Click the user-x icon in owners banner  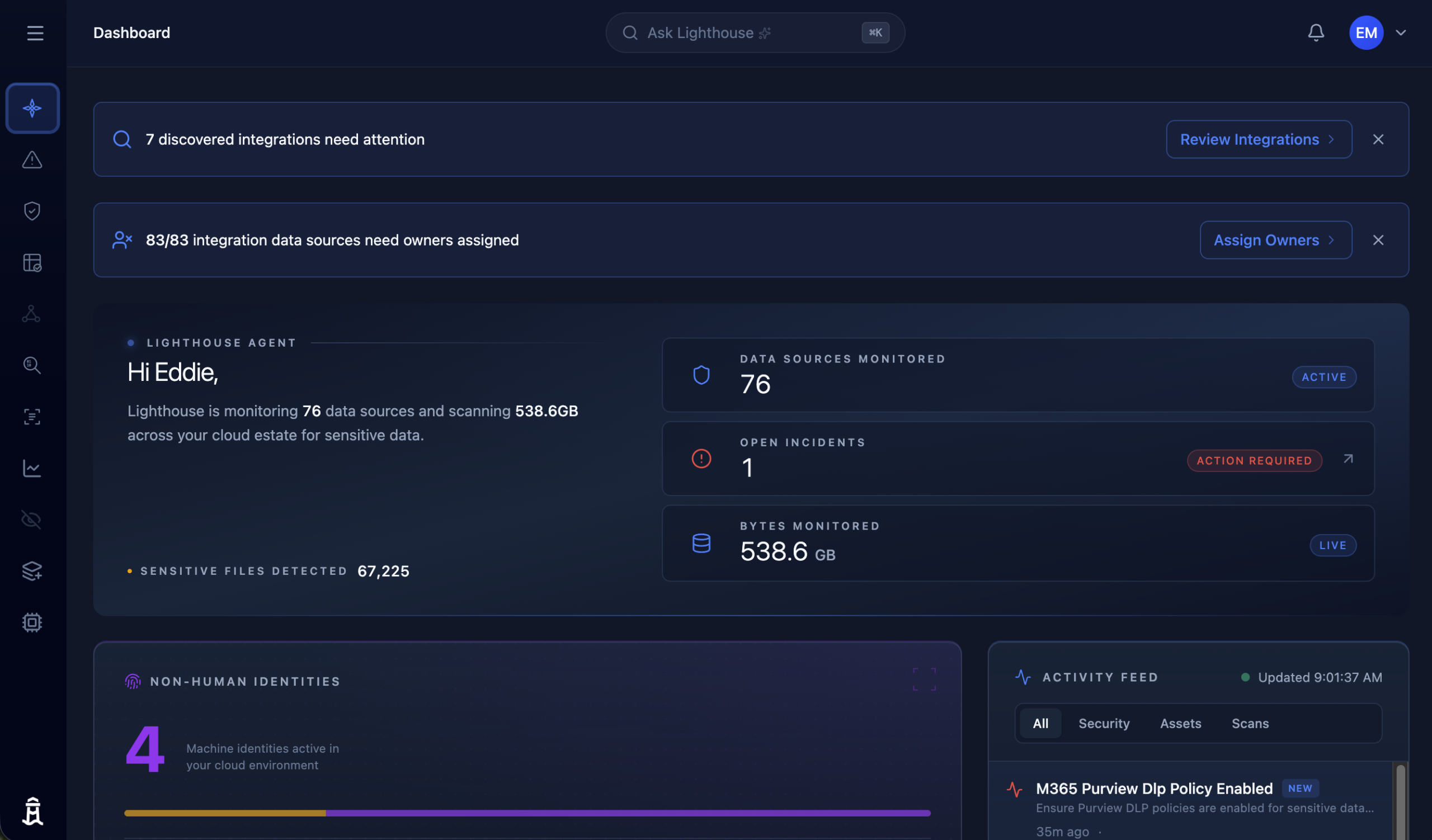point(122,240)
